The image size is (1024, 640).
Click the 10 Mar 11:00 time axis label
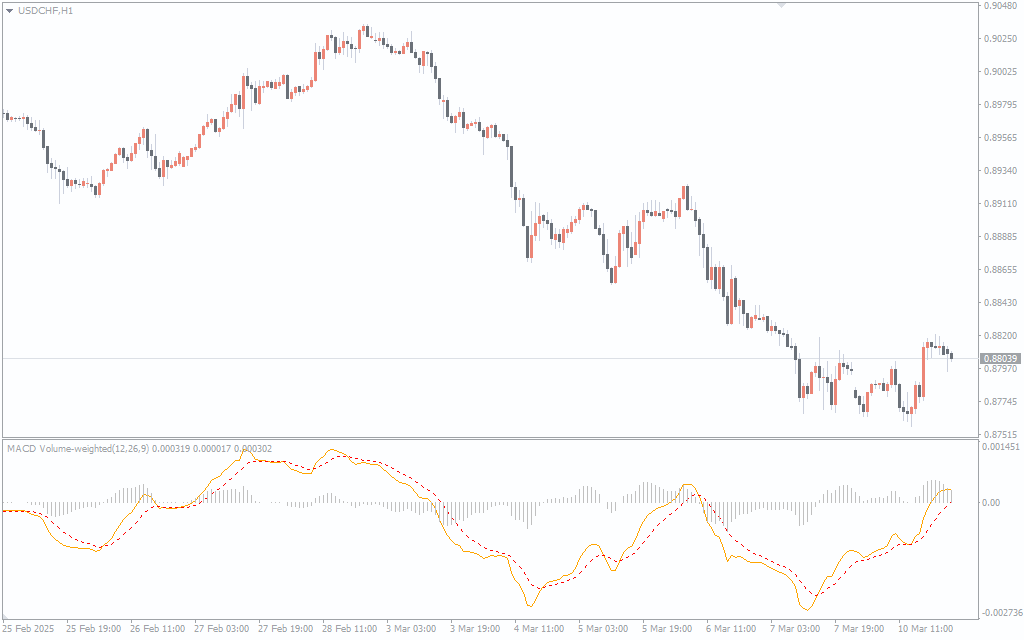[928, 629]
